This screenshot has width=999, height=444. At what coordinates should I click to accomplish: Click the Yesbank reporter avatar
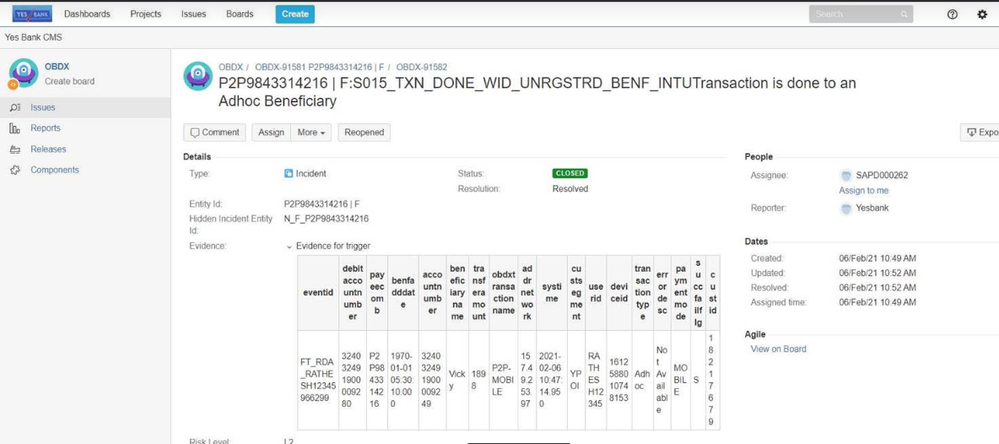tap(846, 208)
